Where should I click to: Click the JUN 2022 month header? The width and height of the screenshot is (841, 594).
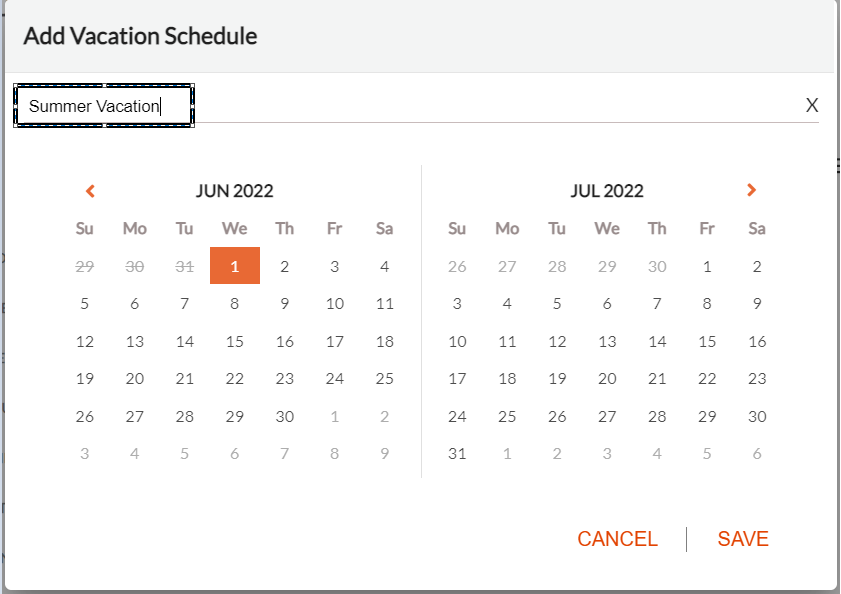point(234,191)
